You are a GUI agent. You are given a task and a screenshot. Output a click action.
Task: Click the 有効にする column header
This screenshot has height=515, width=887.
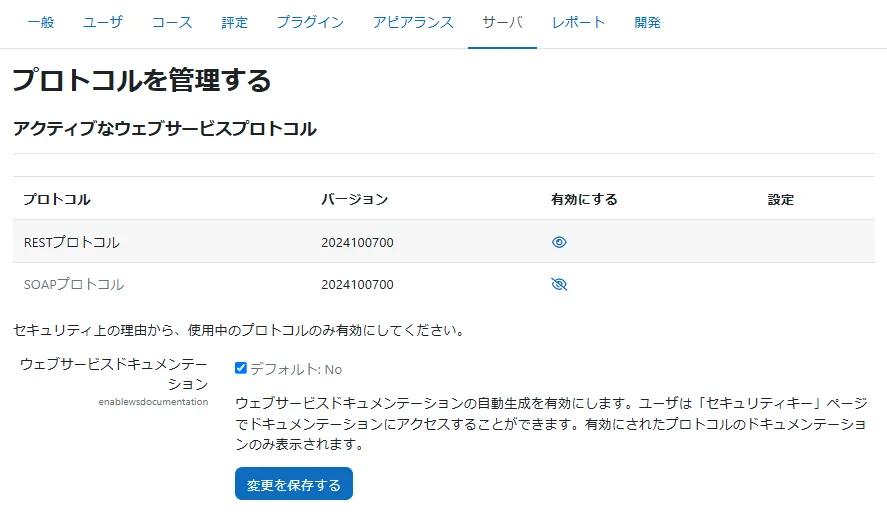(x=584, y=199)
